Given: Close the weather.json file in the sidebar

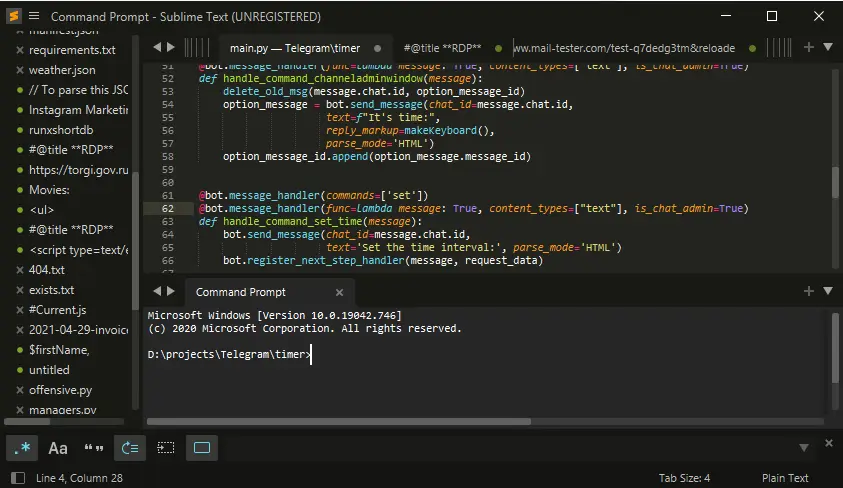Looking at the screenshot, I should [19, 70].
